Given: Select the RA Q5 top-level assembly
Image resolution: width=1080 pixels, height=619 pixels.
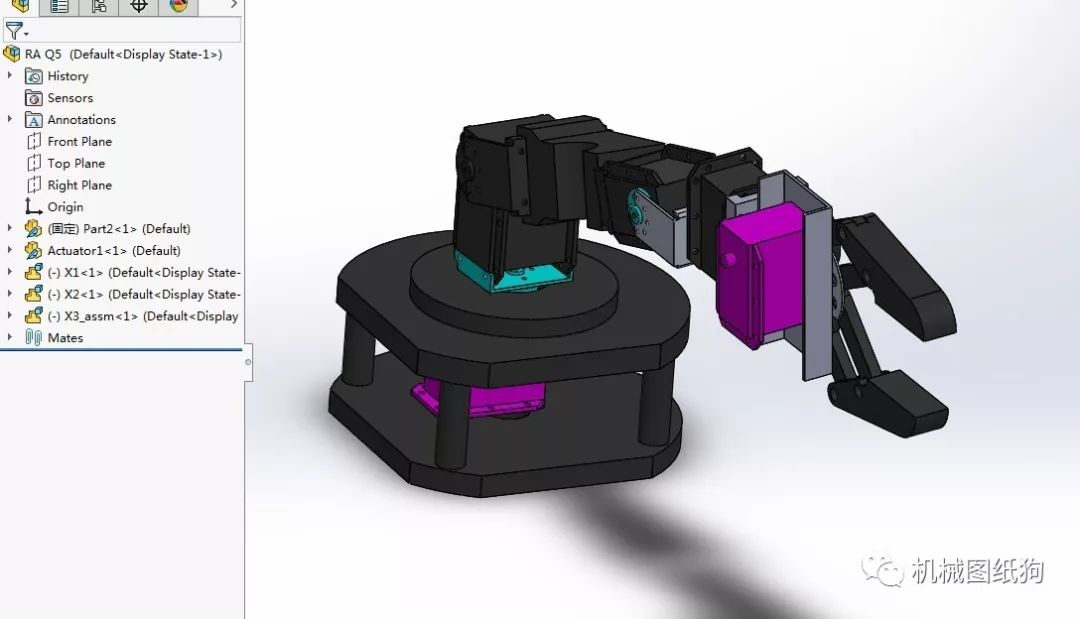Looking at the screenshot, I should [123, 54].
